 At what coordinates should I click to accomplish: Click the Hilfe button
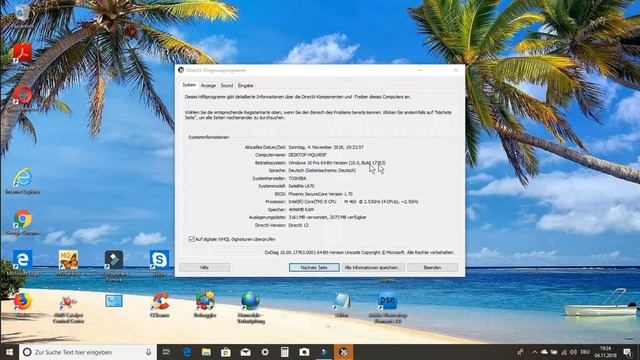[x=204, y=267]
